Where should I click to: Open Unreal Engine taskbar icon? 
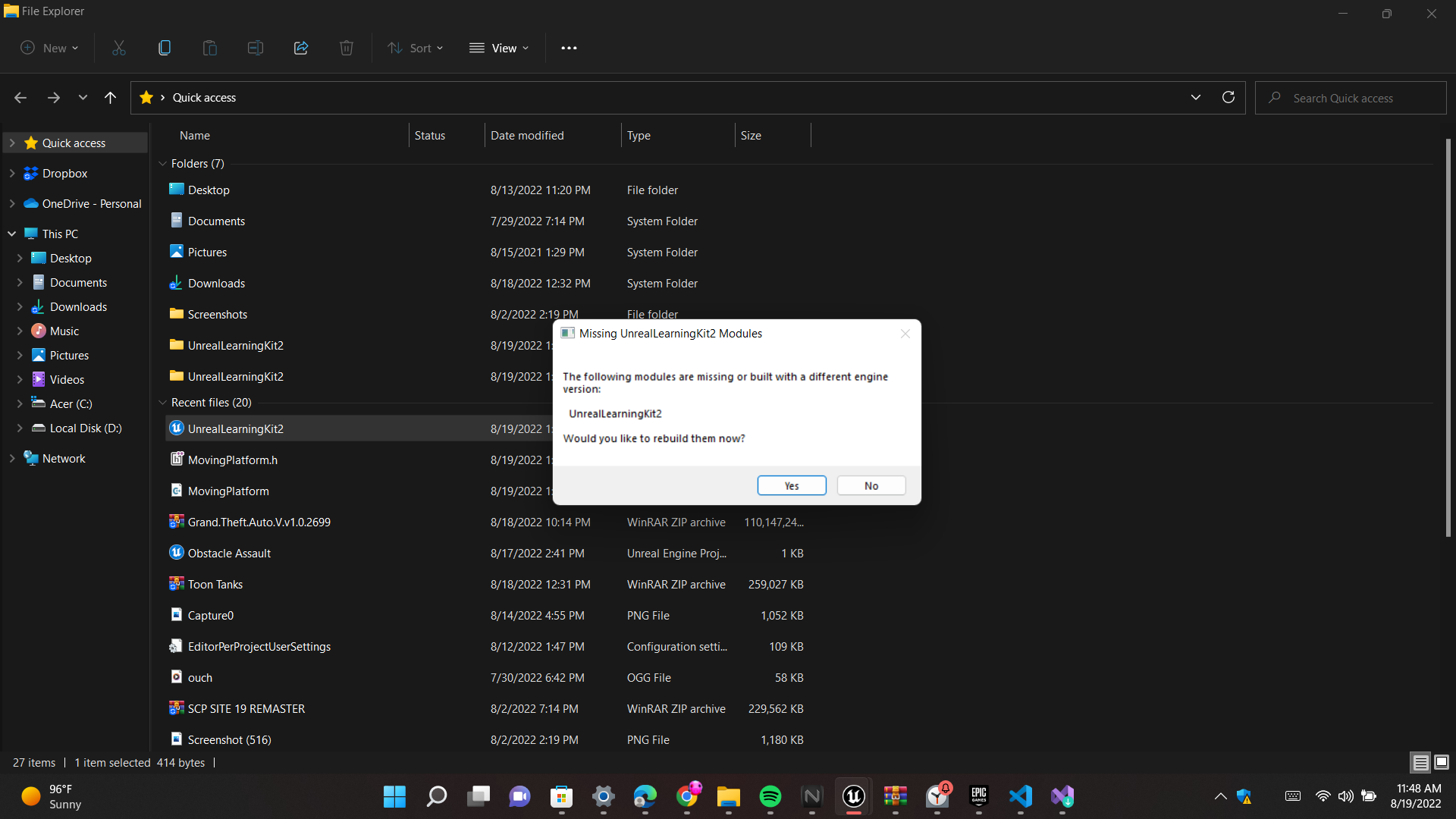tap(854, 796)
